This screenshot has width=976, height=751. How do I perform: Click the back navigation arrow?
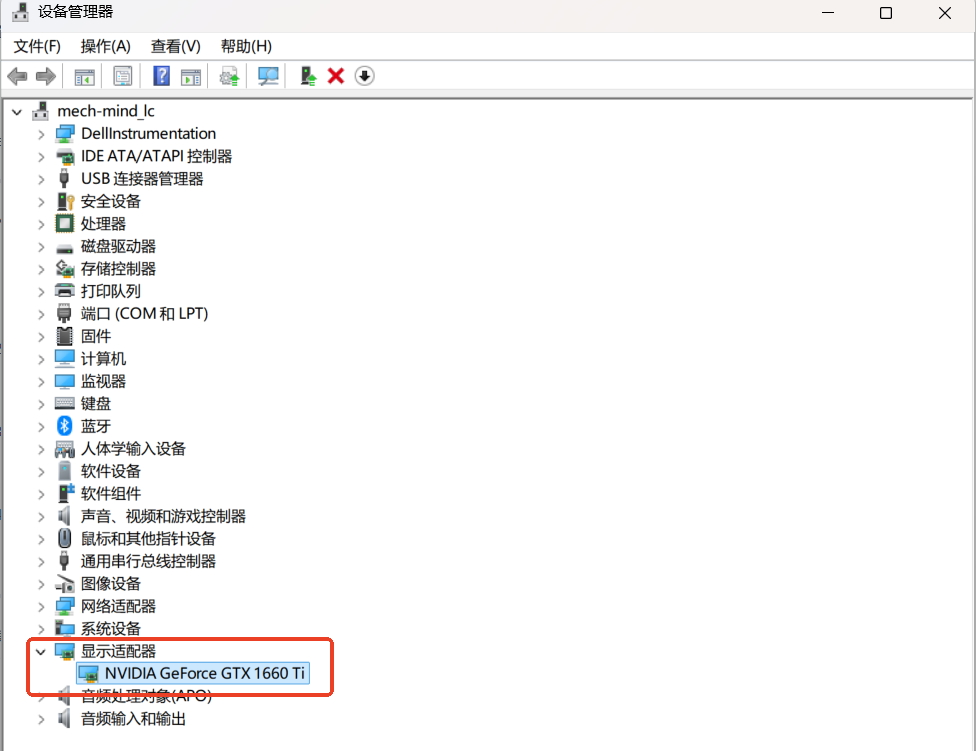(x=16, y=76)
